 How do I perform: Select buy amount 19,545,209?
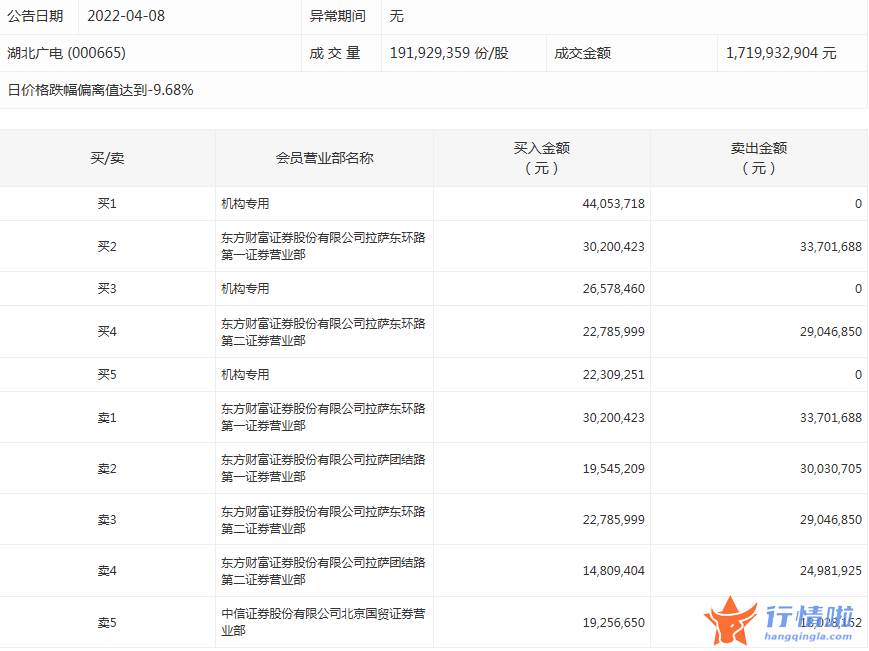(614, 469)
